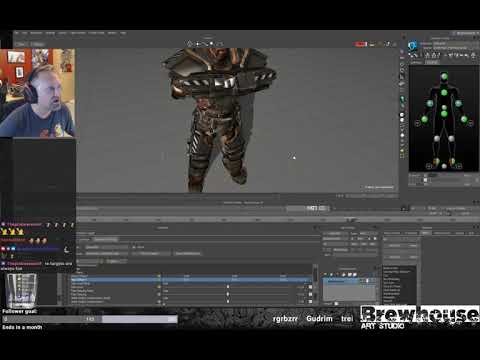Select the hips effector, the large green ball at the figure's pelvis

[444, 114]
